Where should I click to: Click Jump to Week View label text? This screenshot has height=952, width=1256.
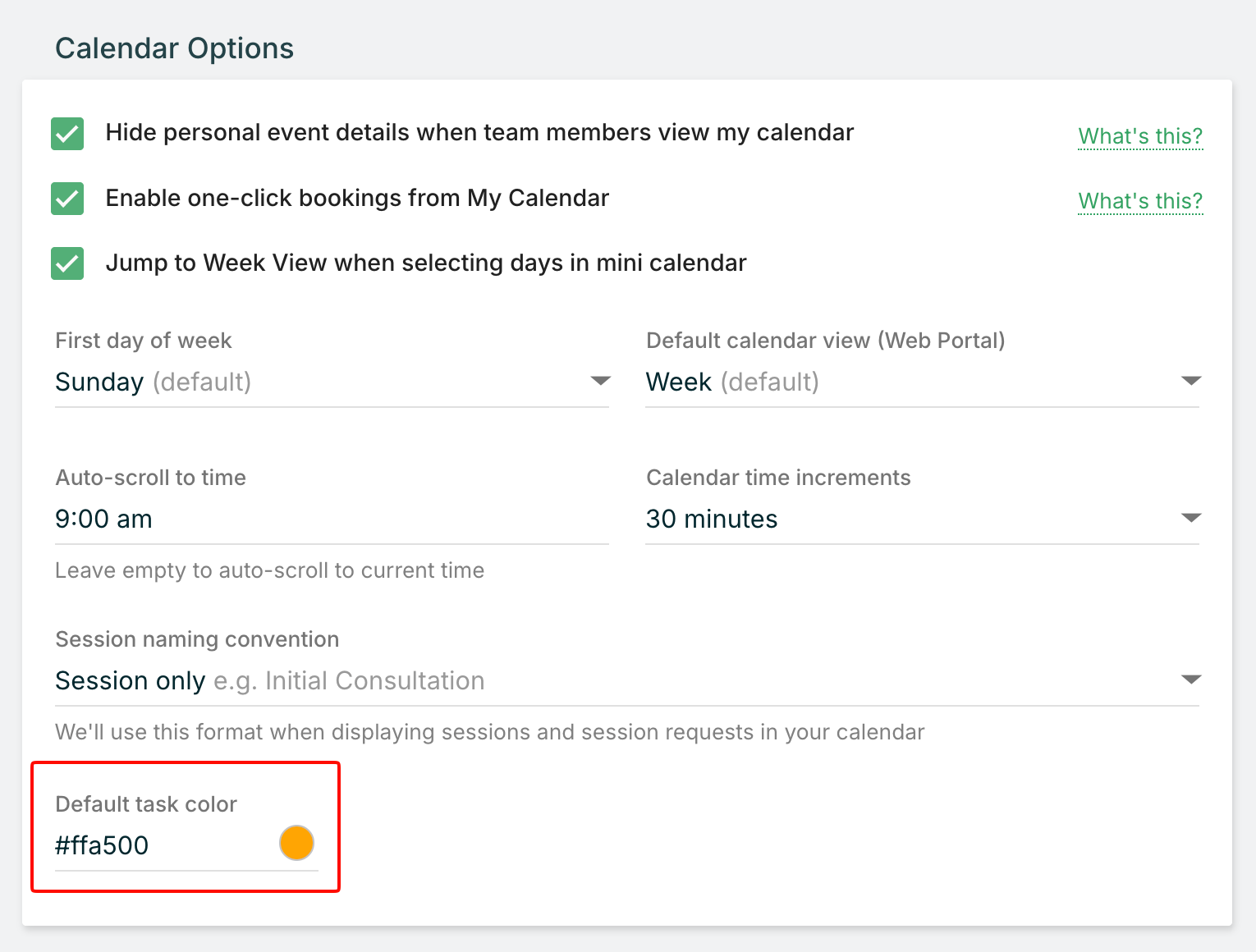(x=426, y=263)
